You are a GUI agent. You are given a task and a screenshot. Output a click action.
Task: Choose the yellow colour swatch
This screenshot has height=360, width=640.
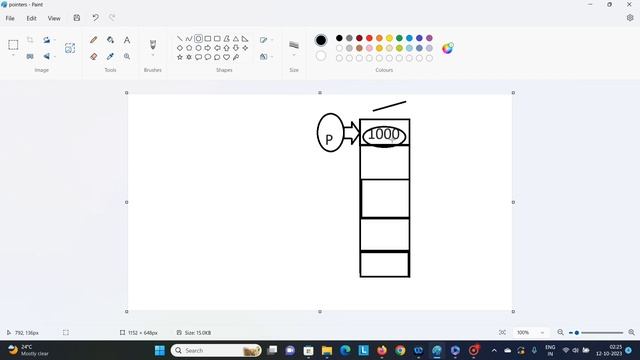[x=389, y=38]
